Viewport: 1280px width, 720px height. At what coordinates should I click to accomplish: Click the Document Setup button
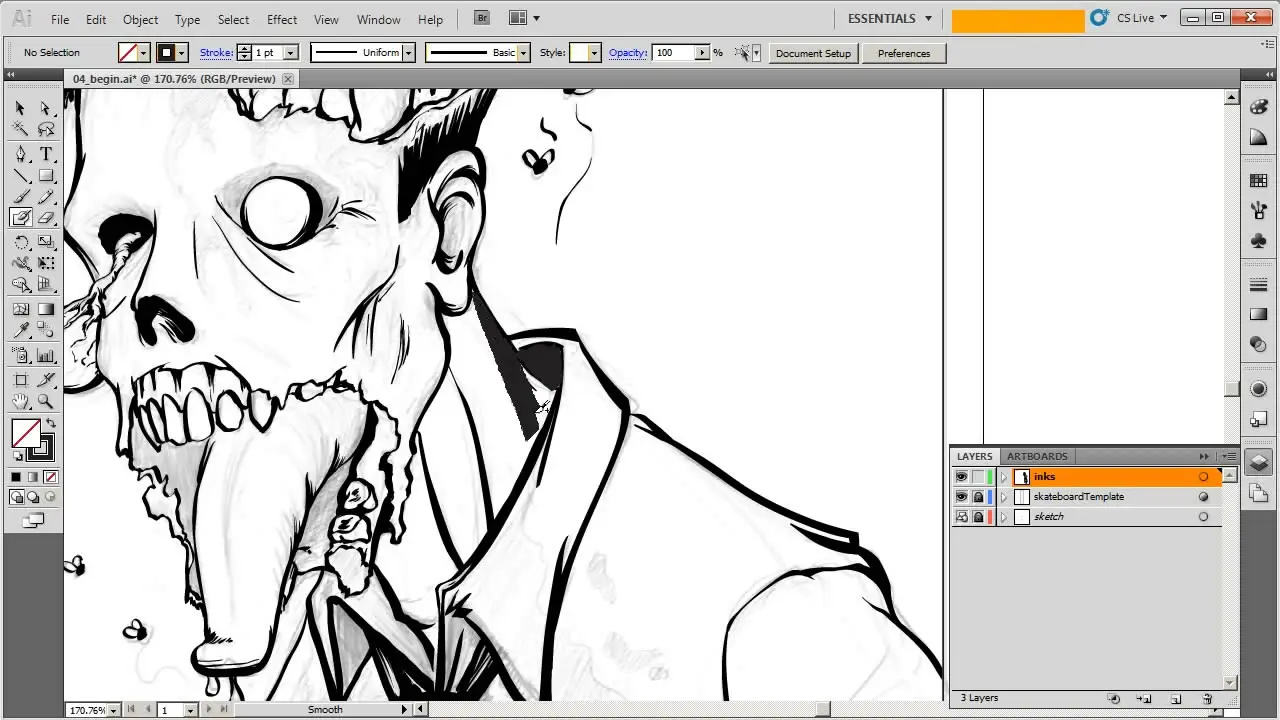[813, 53]
